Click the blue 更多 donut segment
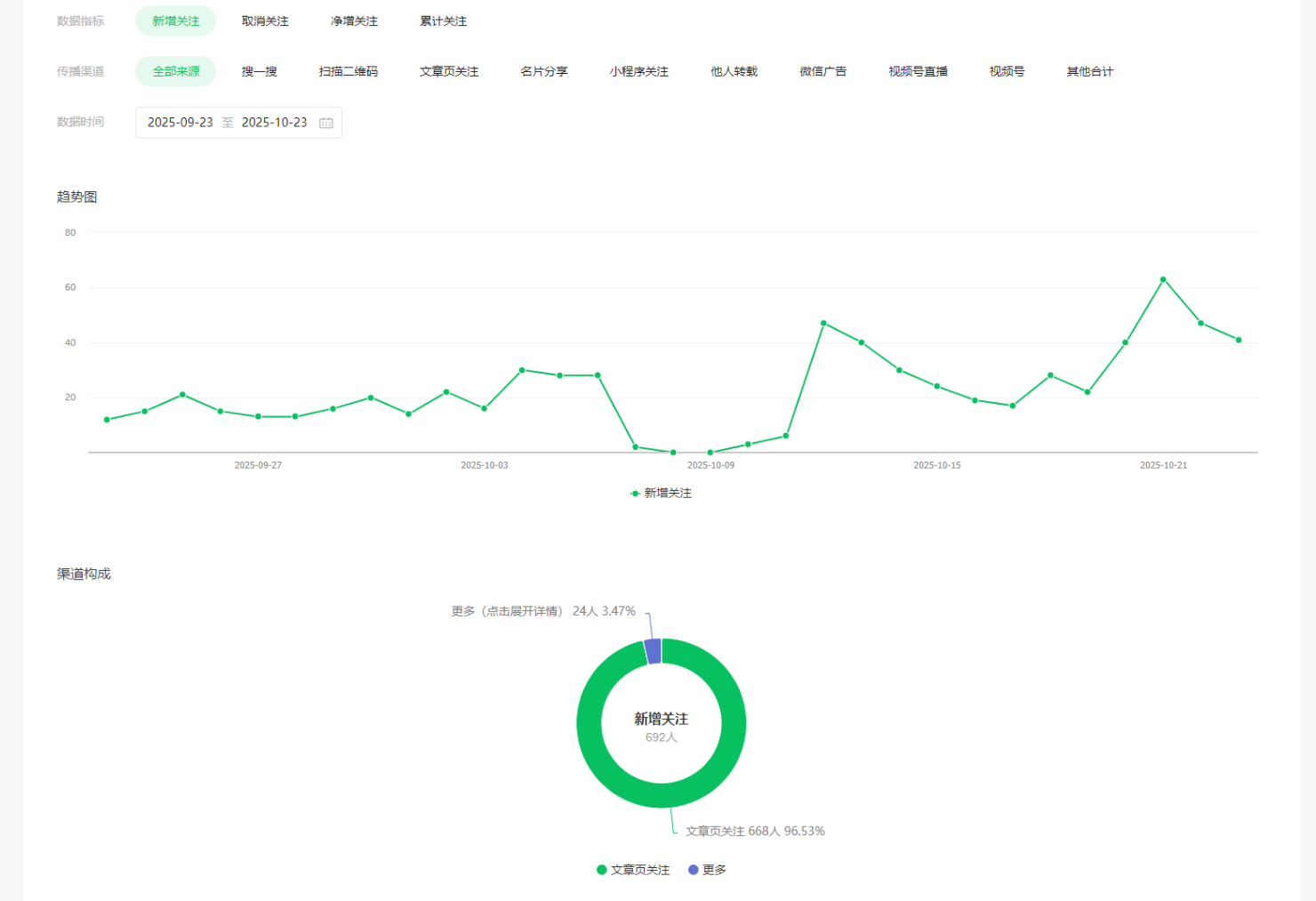The image size is (1316, 901). click(653, 651)
